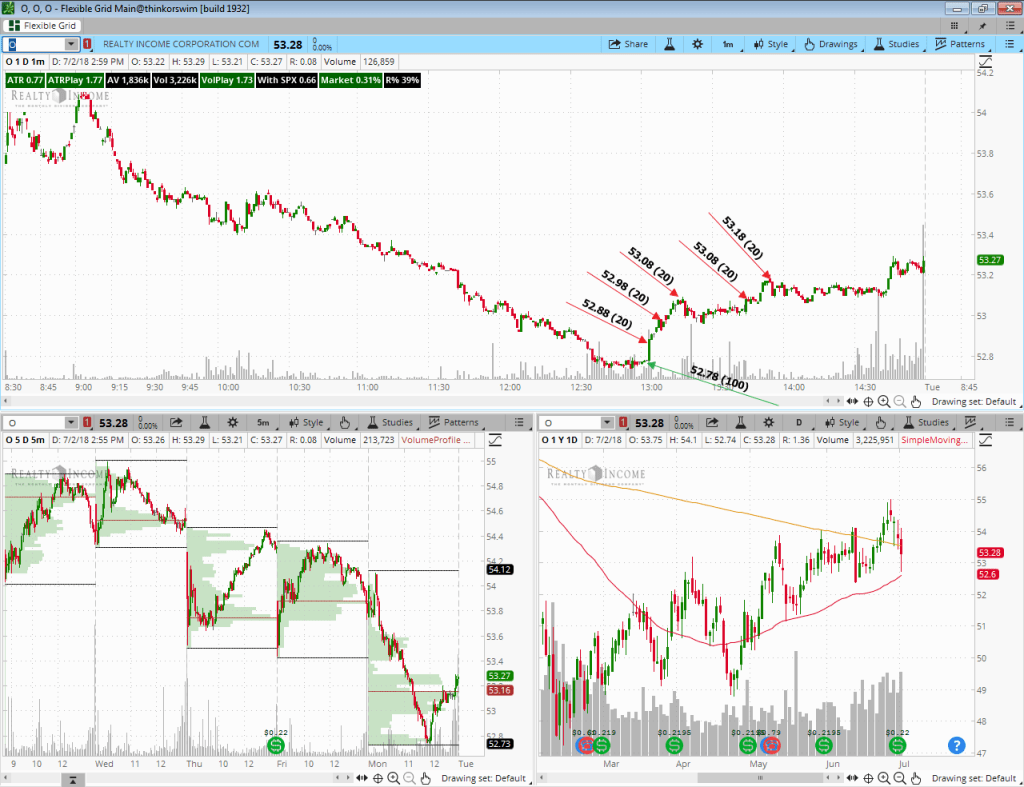Image resolution: width=1024 pixels, height=787 pixels.
Task: Click the symbol input field in bottom-left chart
Action: 34,422
